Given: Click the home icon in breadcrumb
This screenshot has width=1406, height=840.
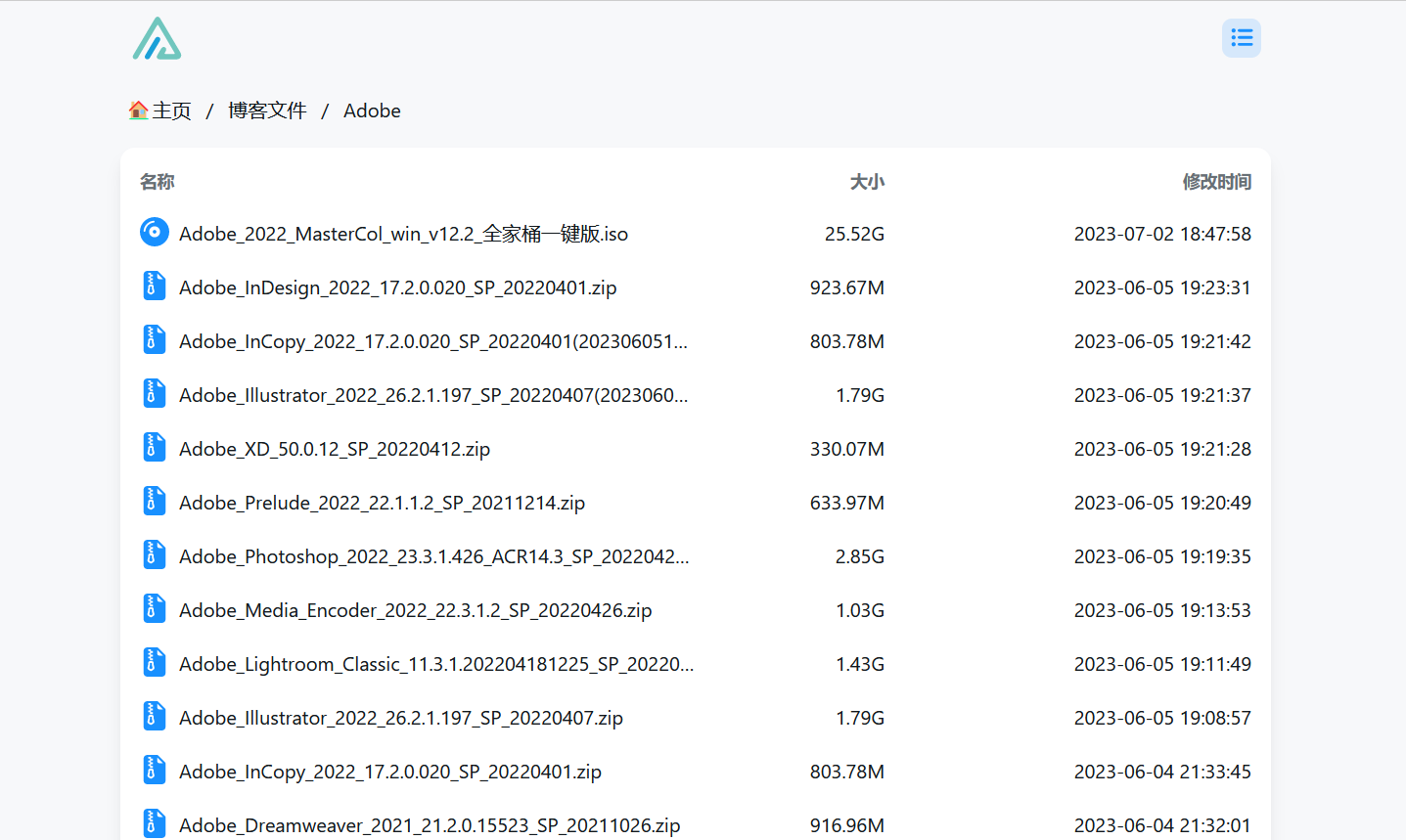Looking at the screenshot, I should pos(139,111).
